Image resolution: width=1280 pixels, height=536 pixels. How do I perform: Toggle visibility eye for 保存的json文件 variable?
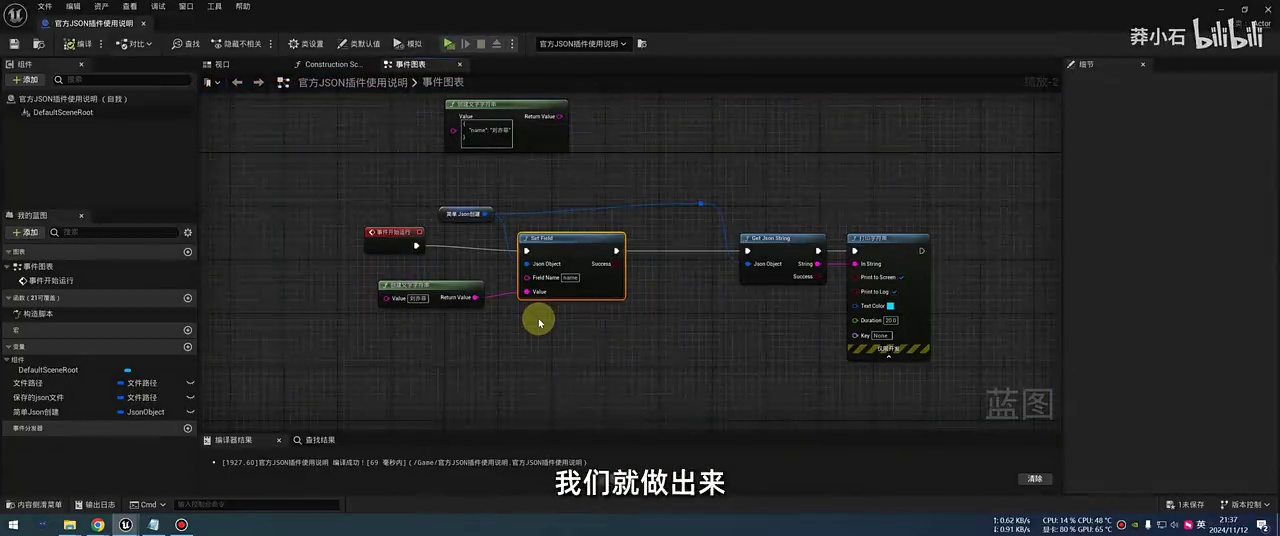[x=190, y=397]
